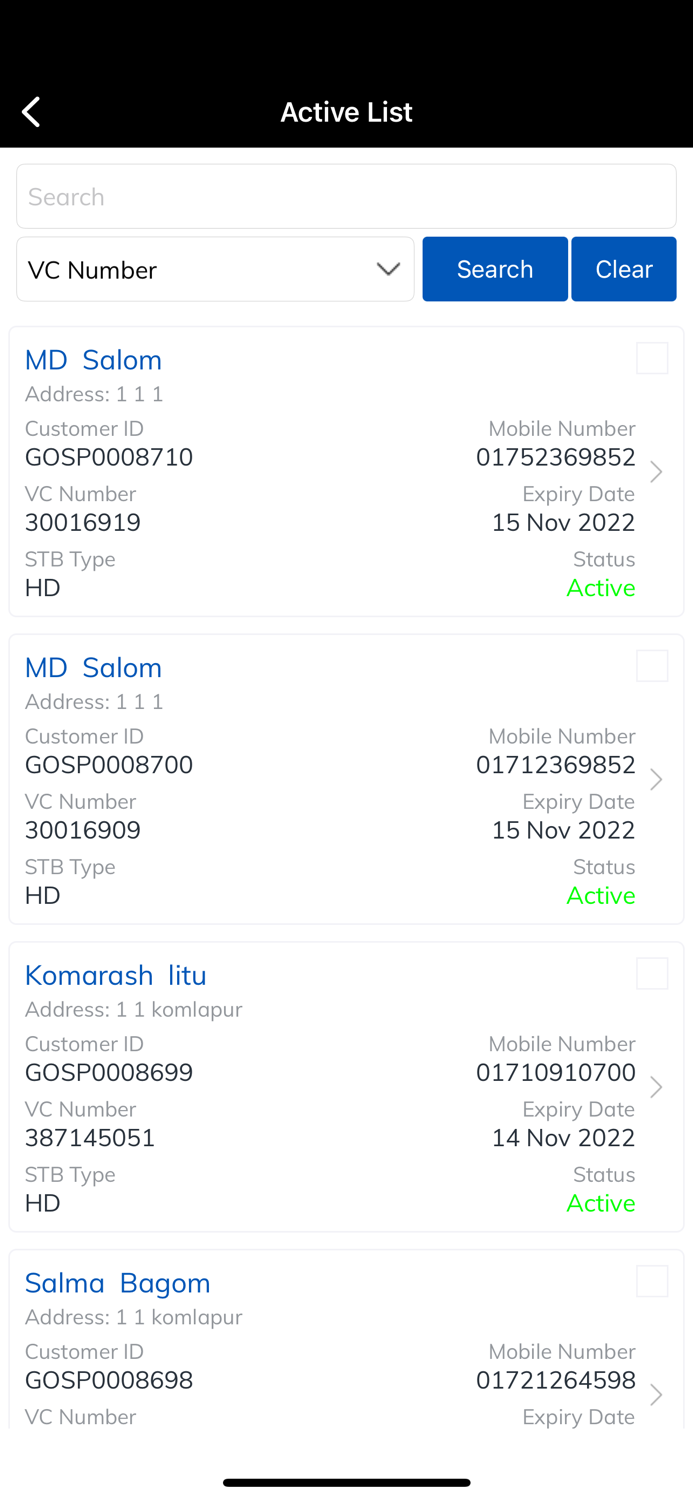The height and width of the screenshot is (1500, 693).
Task: Enable the Salma Bagom checkbox
Action: click(652, 1281)
